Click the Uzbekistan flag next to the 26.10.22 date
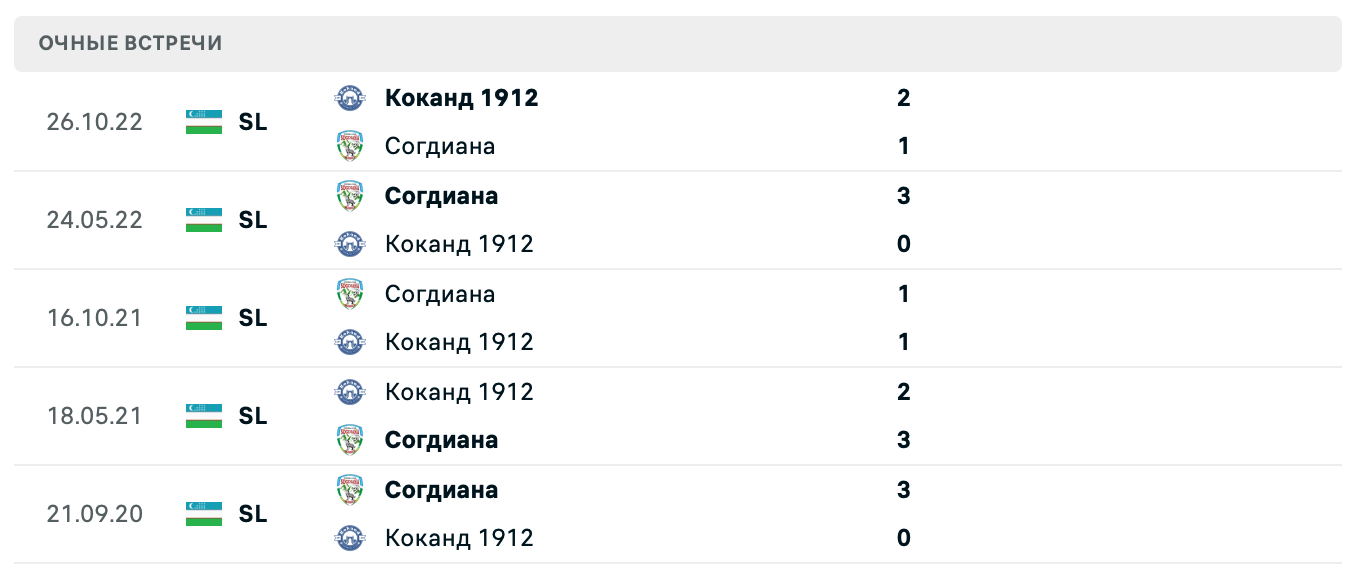 [x=201, y=122]
